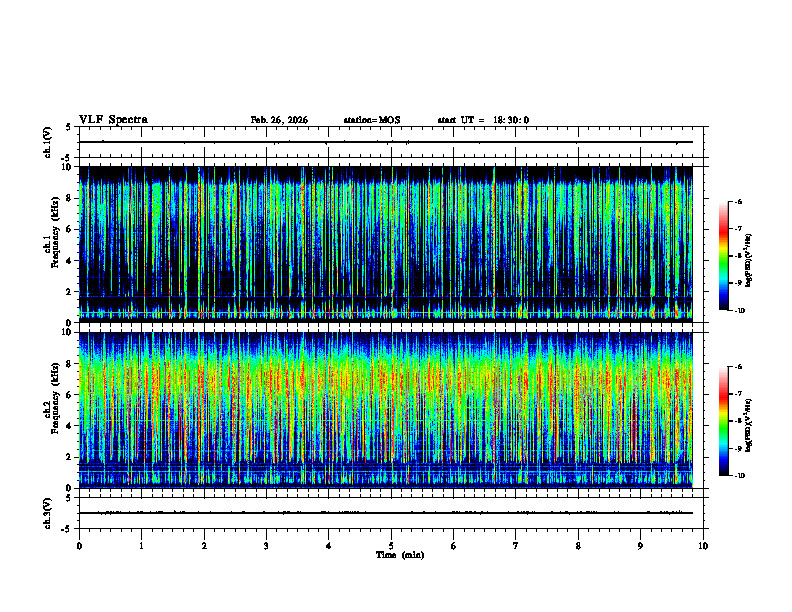
Task: Click time axis tick label "7"
Action: [x=516, y=546]
